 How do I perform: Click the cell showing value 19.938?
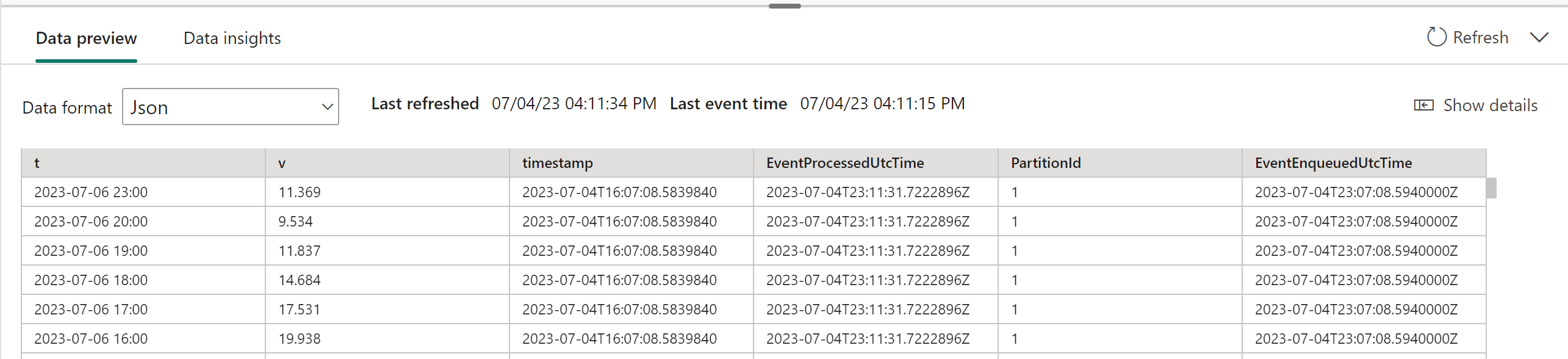(x=300, y=339)
